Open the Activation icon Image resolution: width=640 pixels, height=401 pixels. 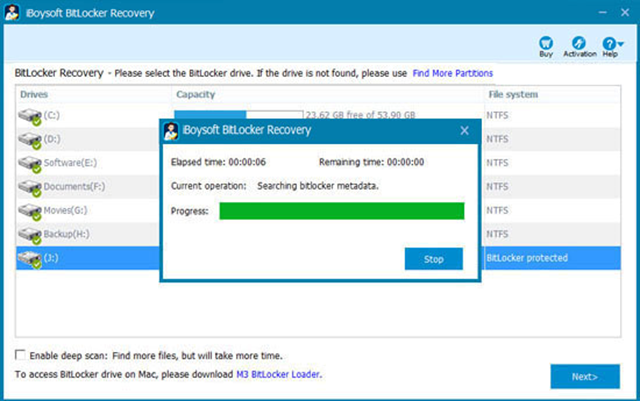tap(579, 43)
